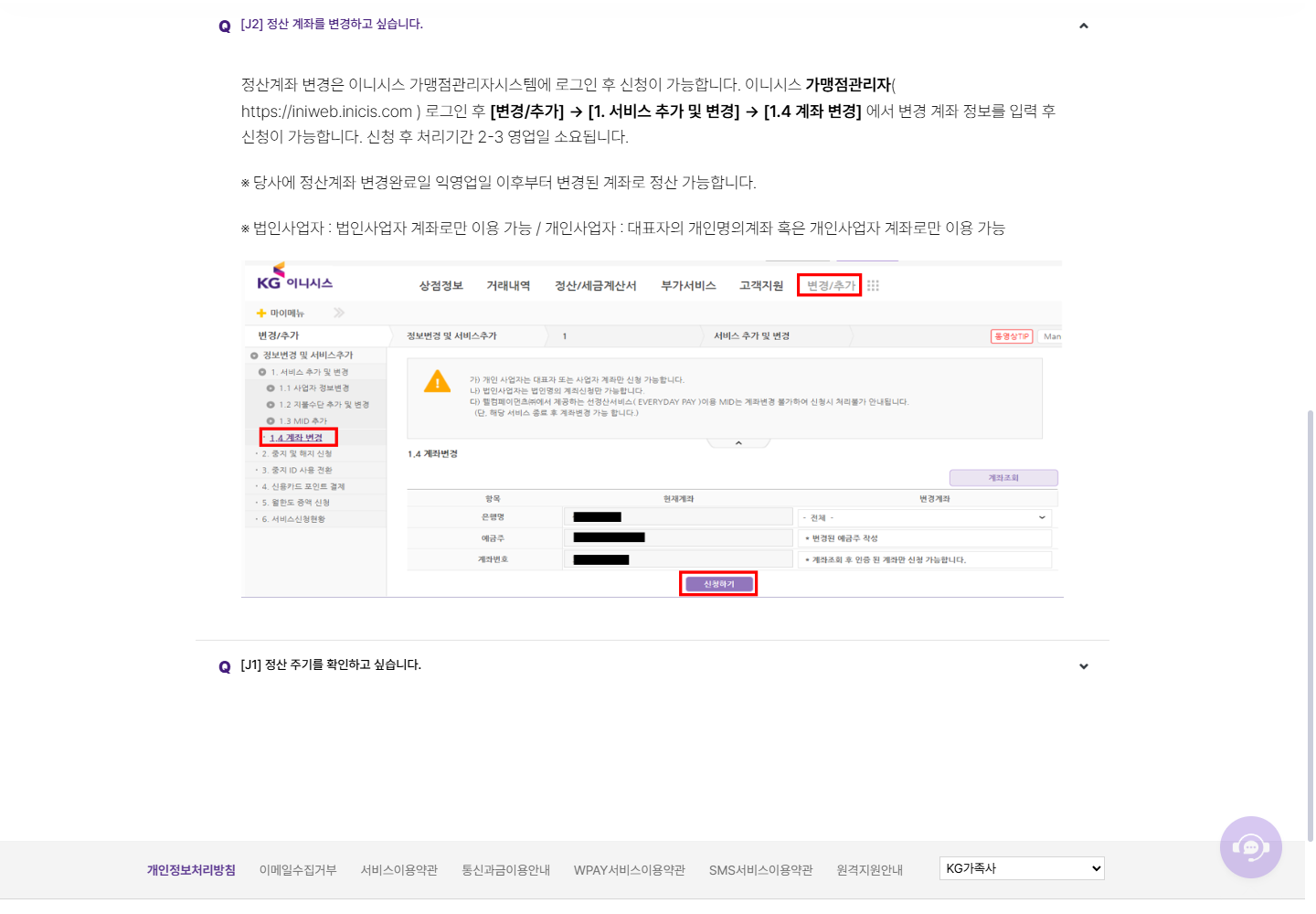Open the 통신과금이용안내 footer link

(x=506, y=870)
